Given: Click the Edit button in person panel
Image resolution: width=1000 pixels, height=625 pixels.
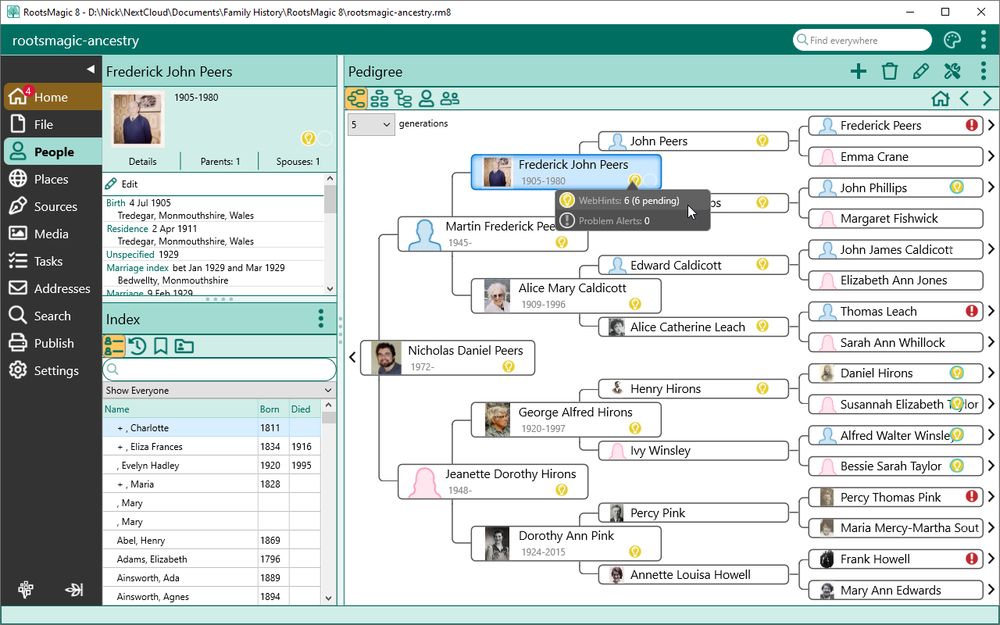Looking at the screenshot, I should (x=122, y=184).
